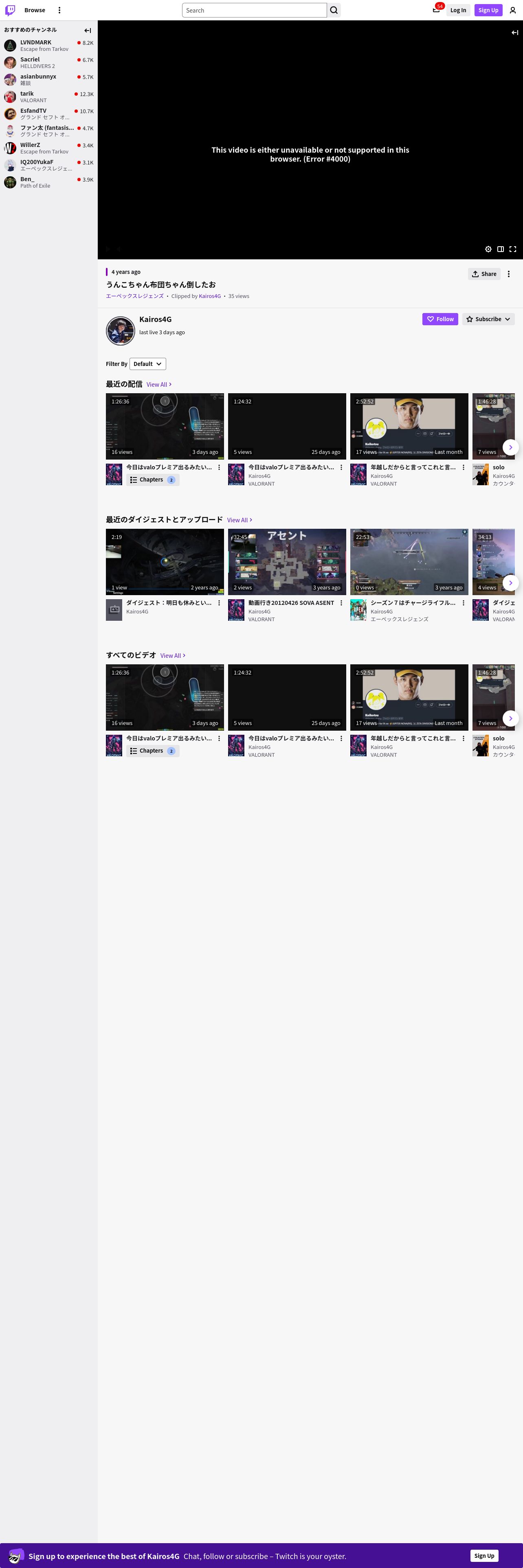
Task: Open the Filter By Default dropdown
Action: tap(148, 364)
